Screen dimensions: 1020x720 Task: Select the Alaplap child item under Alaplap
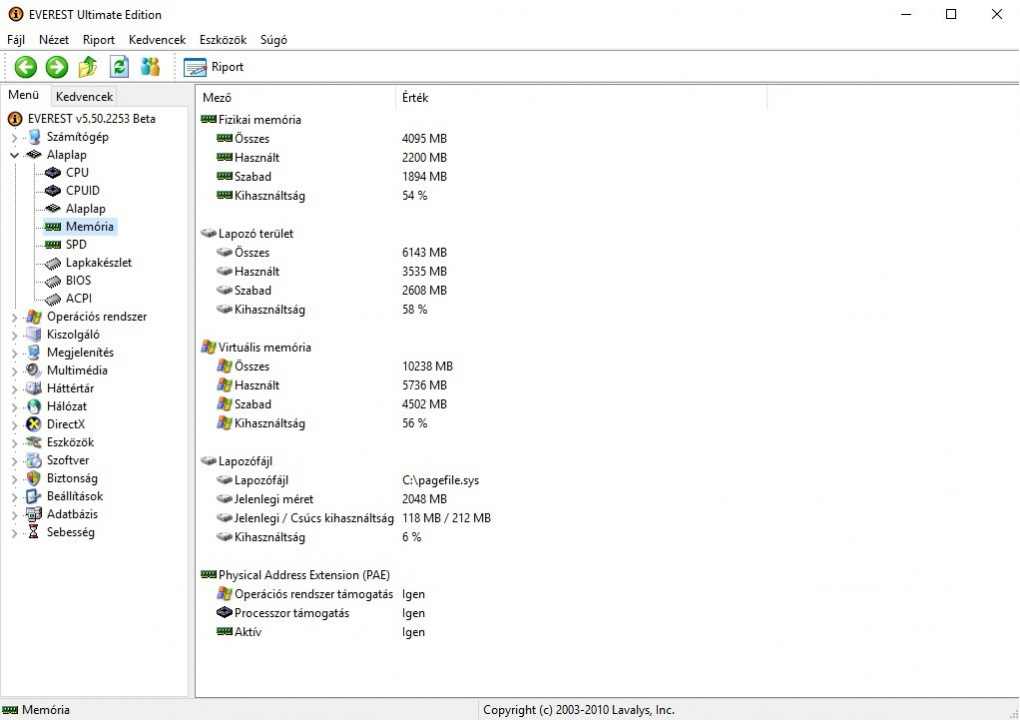point(85,209)
